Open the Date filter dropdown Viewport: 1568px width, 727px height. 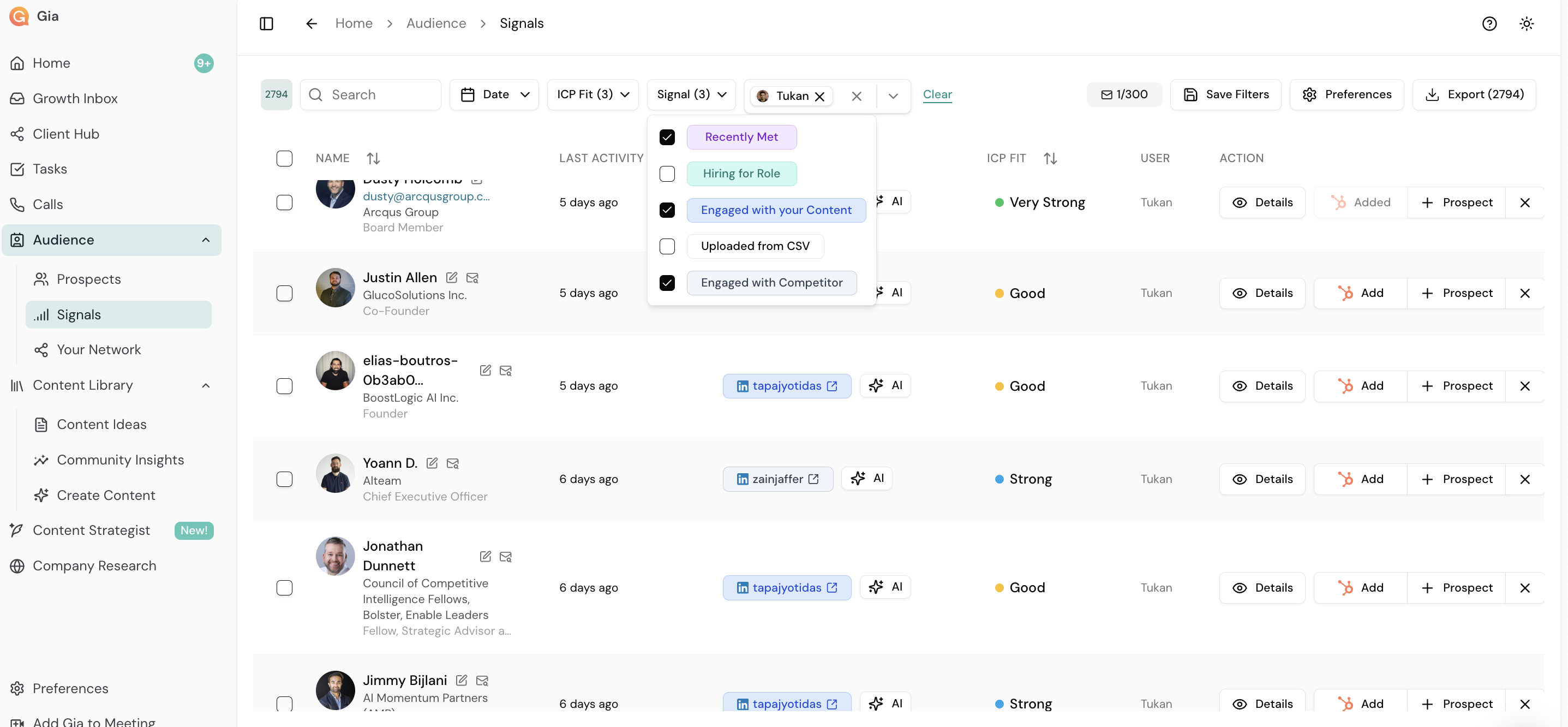coord(494,94)
